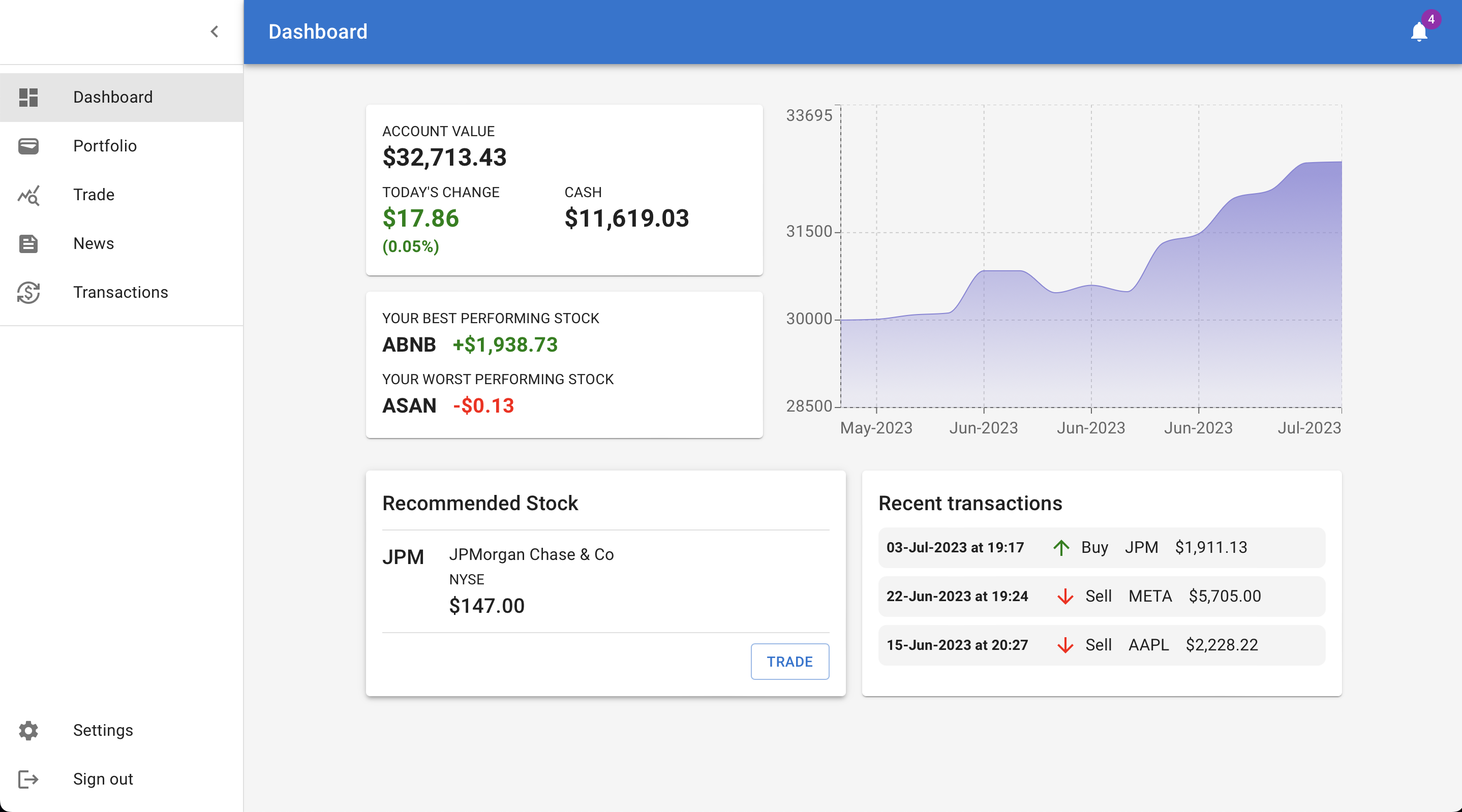Open the News menu label
1462x812 pixels.
(x=94, y=243)
